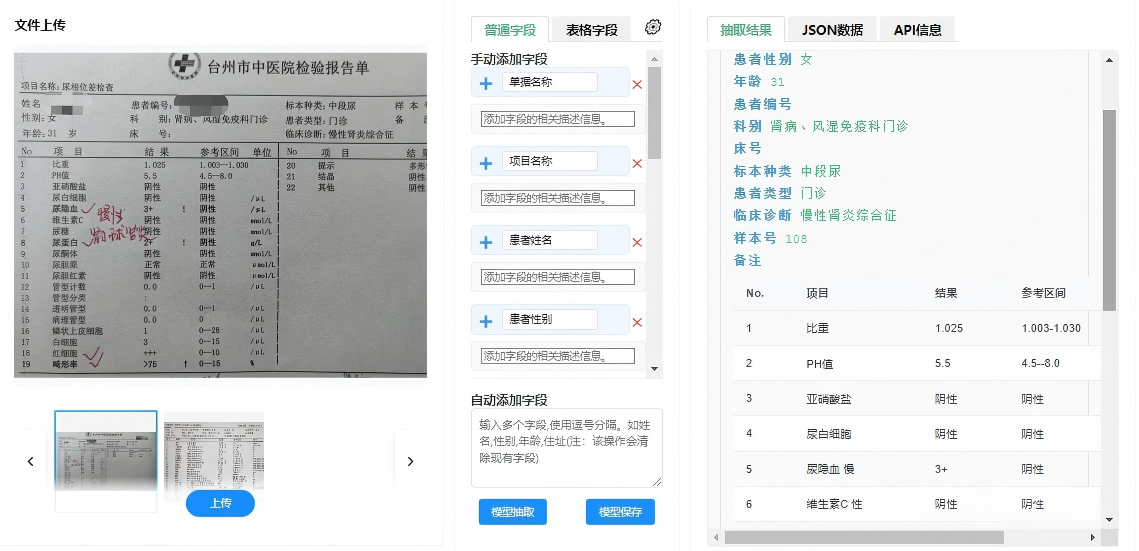Open the JSON数据 tab
This screenshot has width=1139, height=551.
[x=832, y=30]
